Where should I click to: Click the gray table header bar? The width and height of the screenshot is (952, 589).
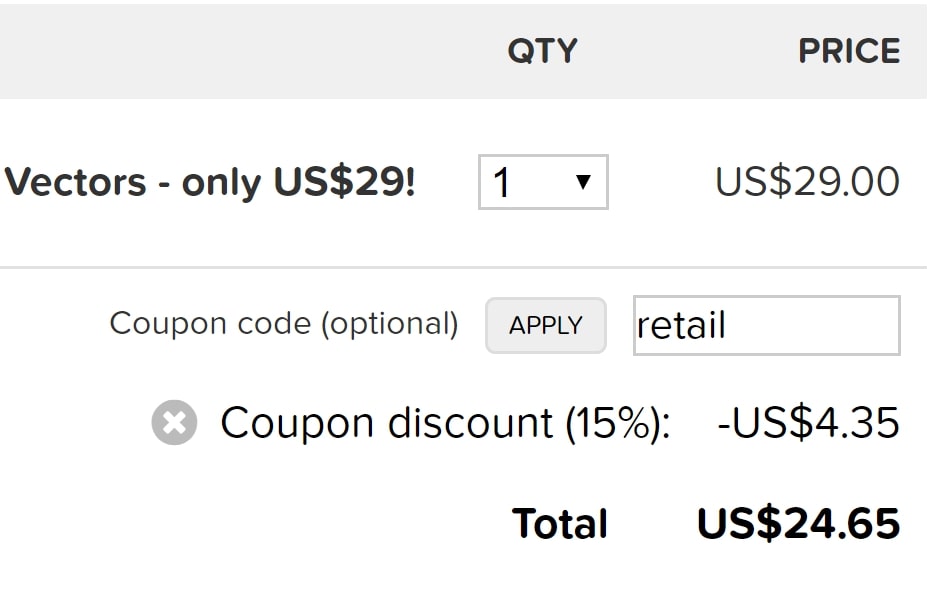click(463, 51)
